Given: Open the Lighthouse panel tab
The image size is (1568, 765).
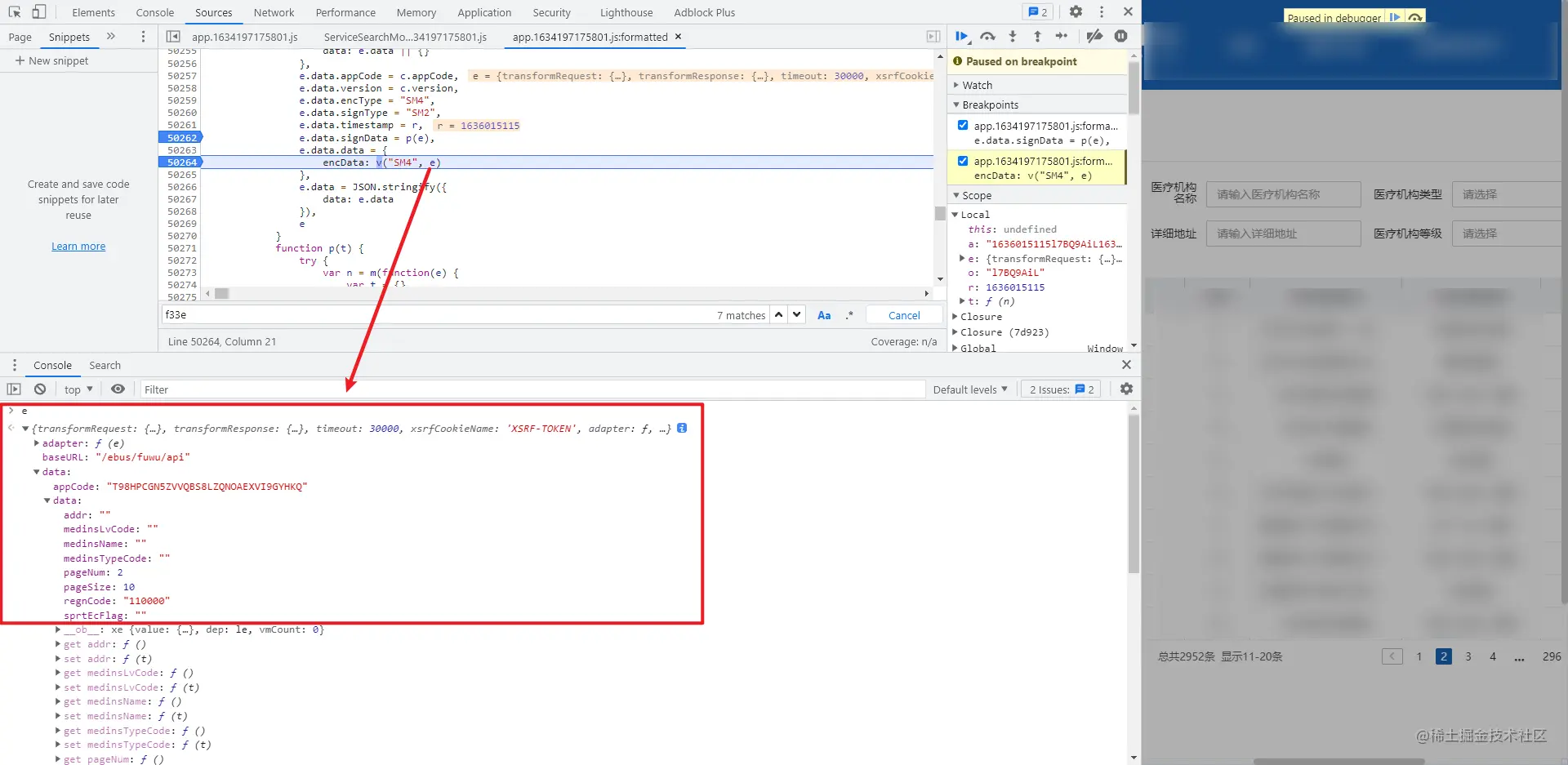Looking at the screenshot, I should pyautogui.click(x=626, y=12).
